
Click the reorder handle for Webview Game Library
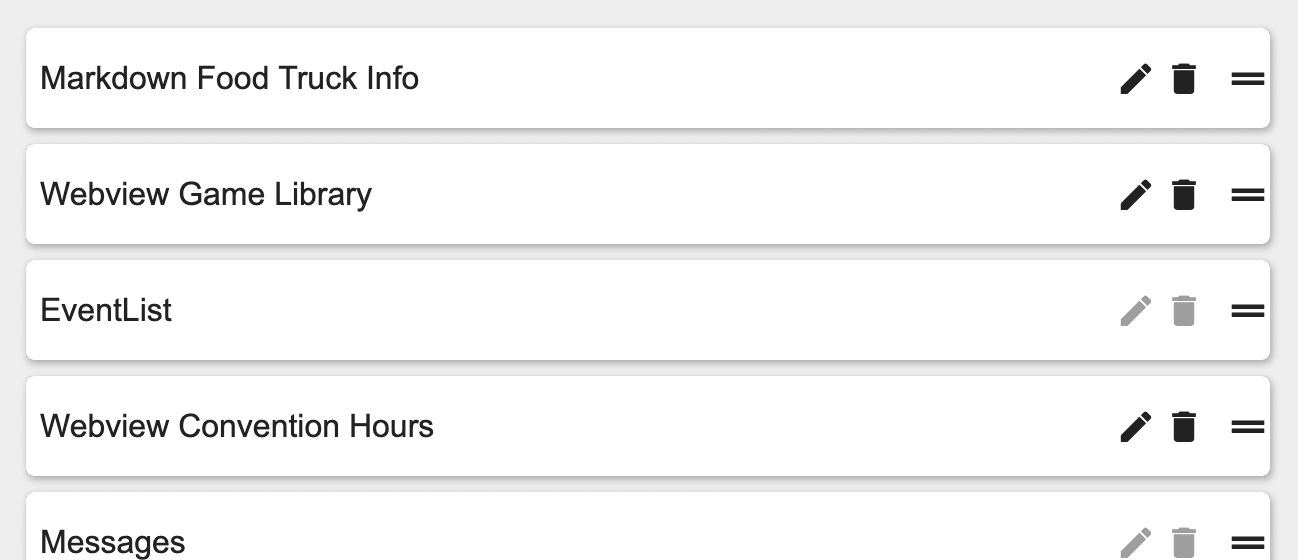(1247, 194)
